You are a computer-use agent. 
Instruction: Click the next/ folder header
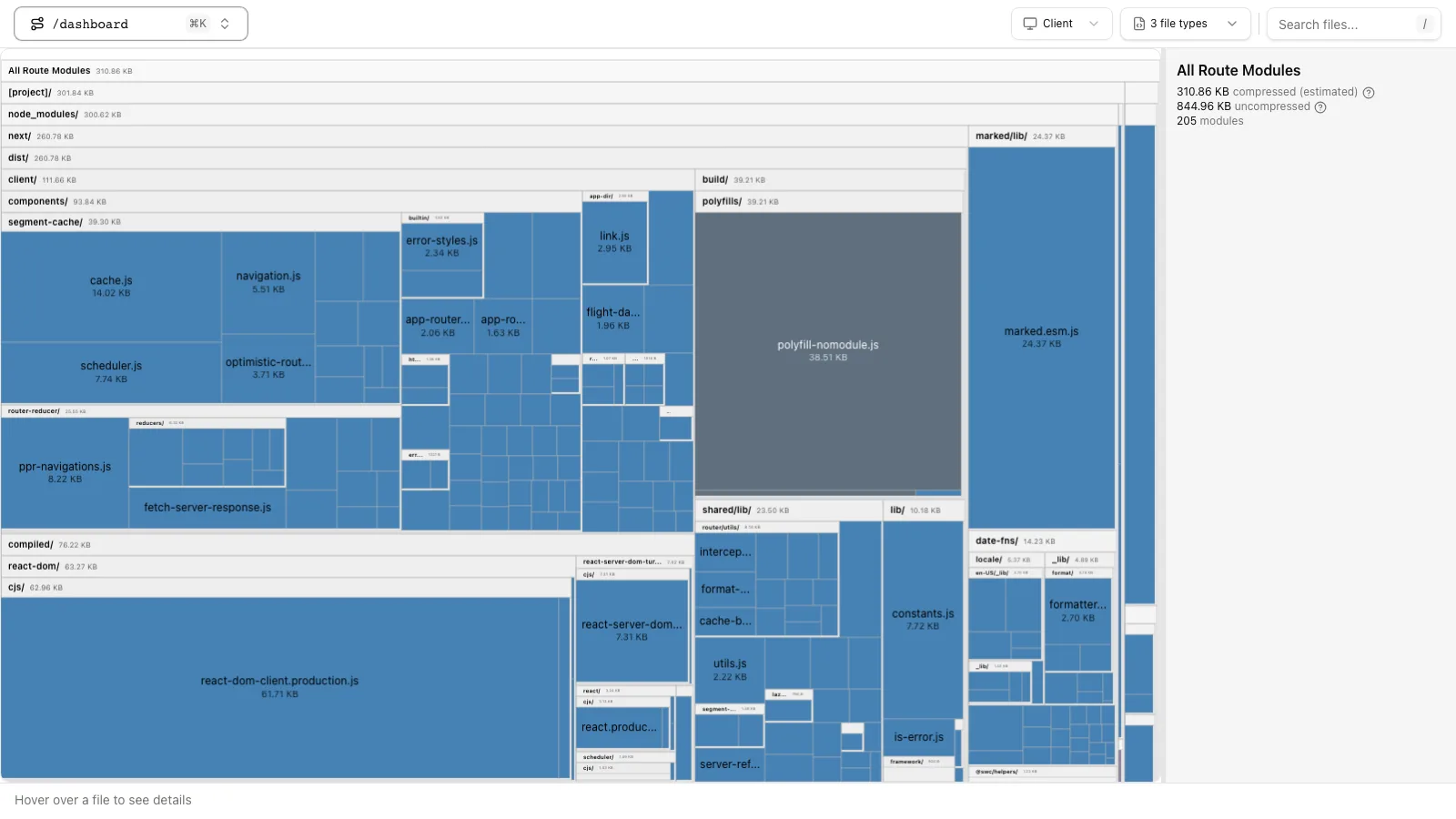tap(483, 136)
